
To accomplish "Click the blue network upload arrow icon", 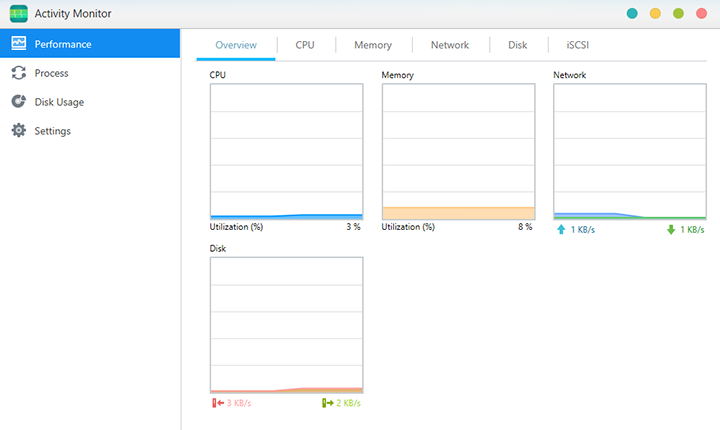I will point(562,230).
